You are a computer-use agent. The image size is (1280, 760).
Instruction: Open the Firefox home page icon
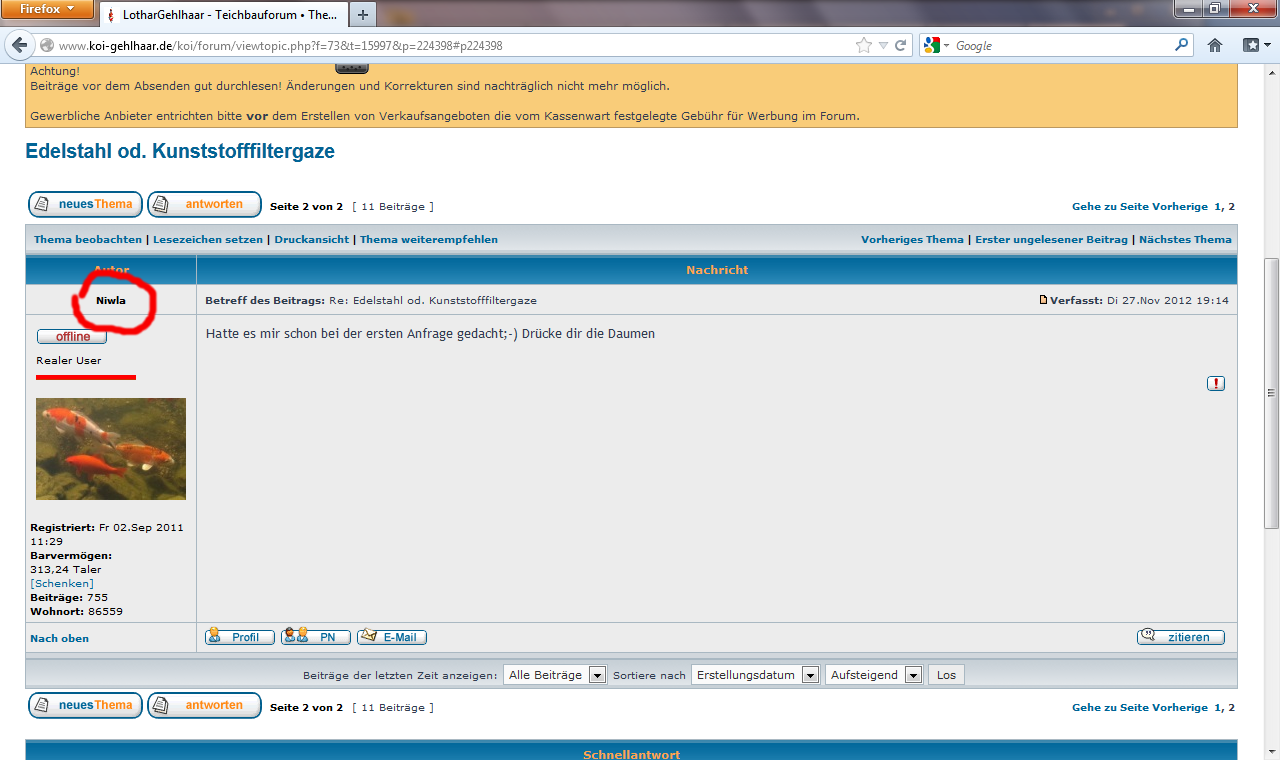pyautogui.click(x=1215, y=45)
